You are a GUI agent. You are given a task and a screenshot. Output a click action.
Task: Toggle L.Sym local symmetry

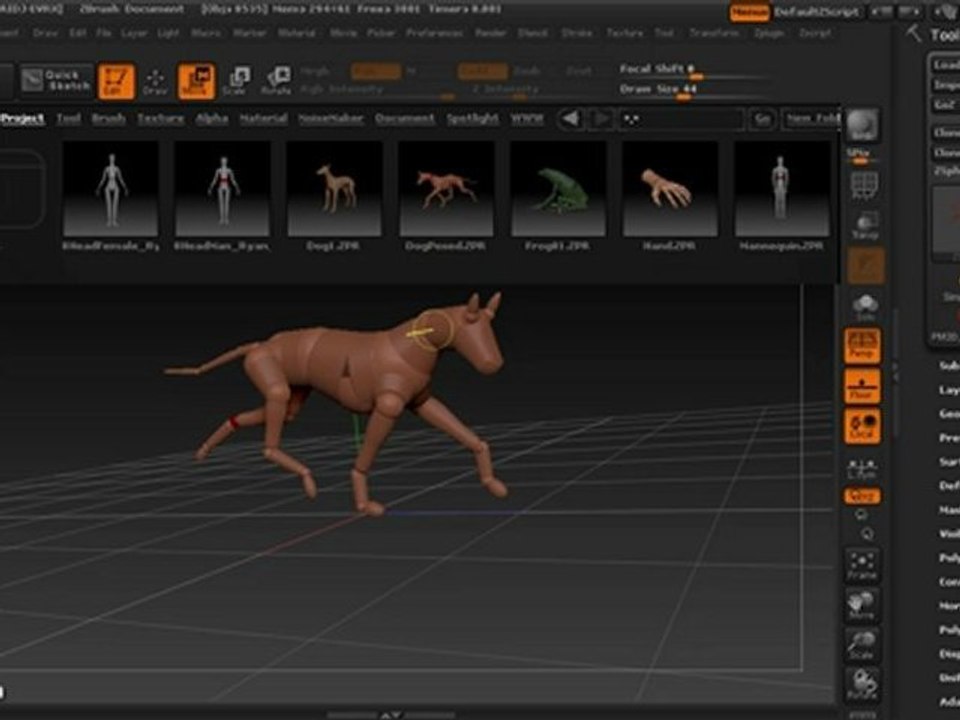(x=862, y=469)
